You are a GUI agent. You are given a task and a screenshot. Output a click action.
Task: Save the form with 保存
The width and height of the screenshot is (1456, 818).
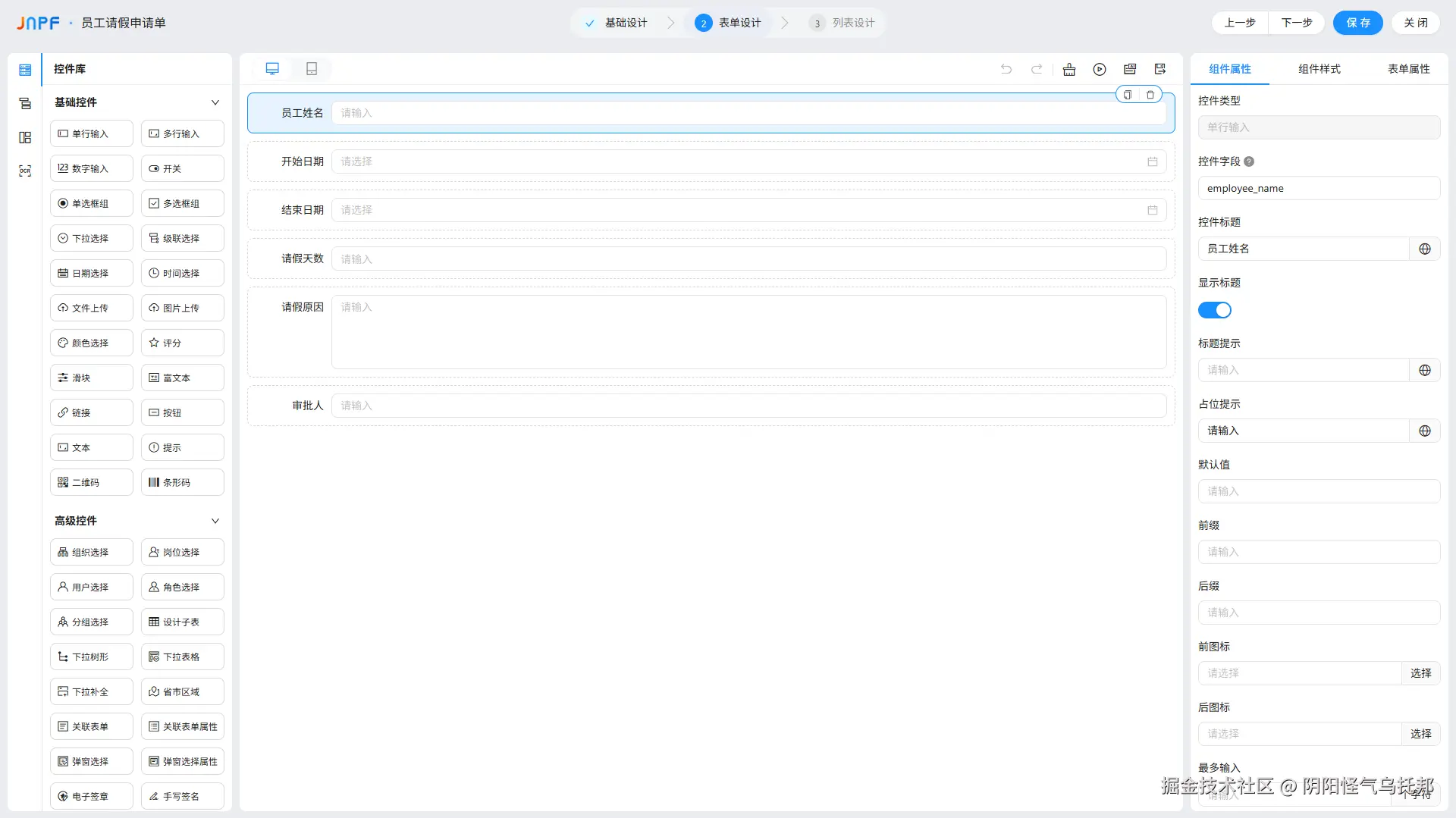[x=1358, y=23]
